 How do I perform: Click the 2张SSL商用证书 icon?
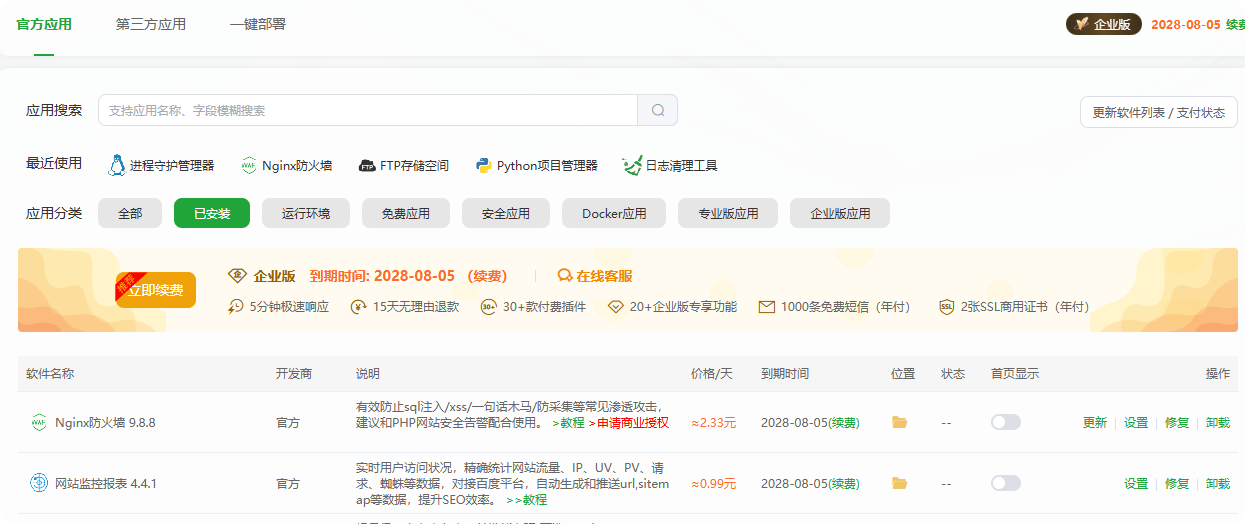coord(947,306)
